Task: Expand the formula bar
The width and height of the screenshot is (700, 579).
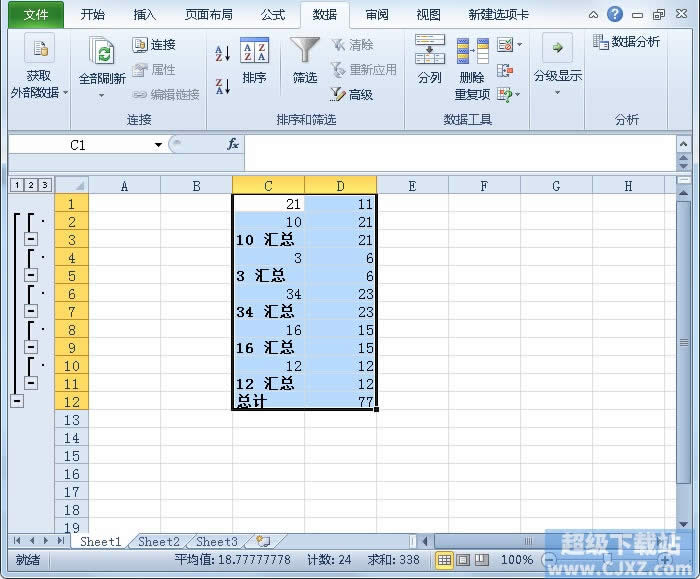Action: (x=683, y=144)
